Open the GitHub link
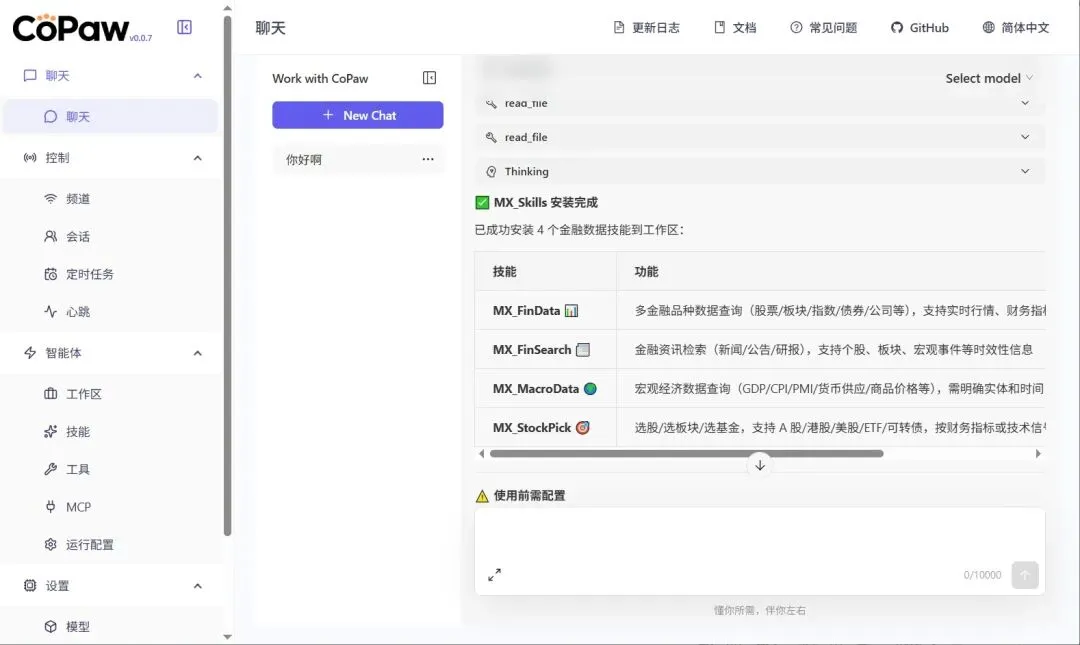Image resolution: width=1080 pixels, height=645 pixels. tap(920, 28)
